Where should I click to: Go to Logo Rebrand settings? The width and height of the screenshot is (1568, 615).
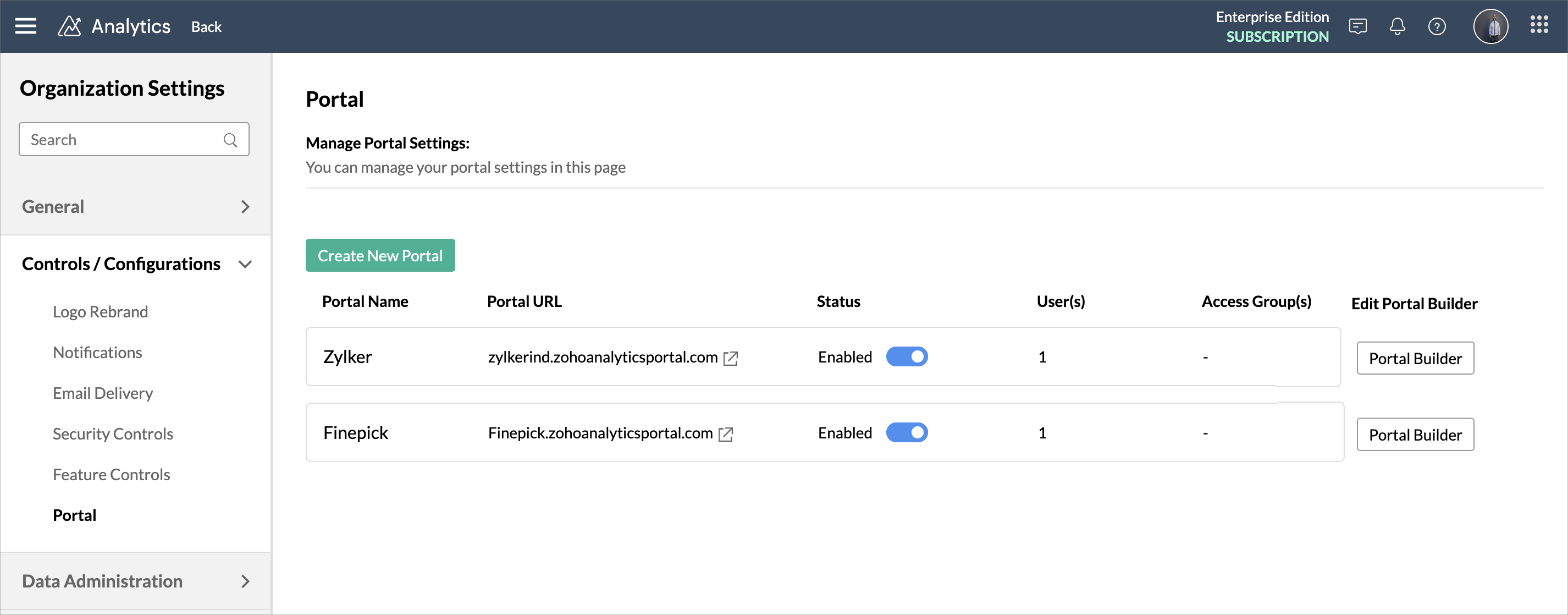[100, 312]
